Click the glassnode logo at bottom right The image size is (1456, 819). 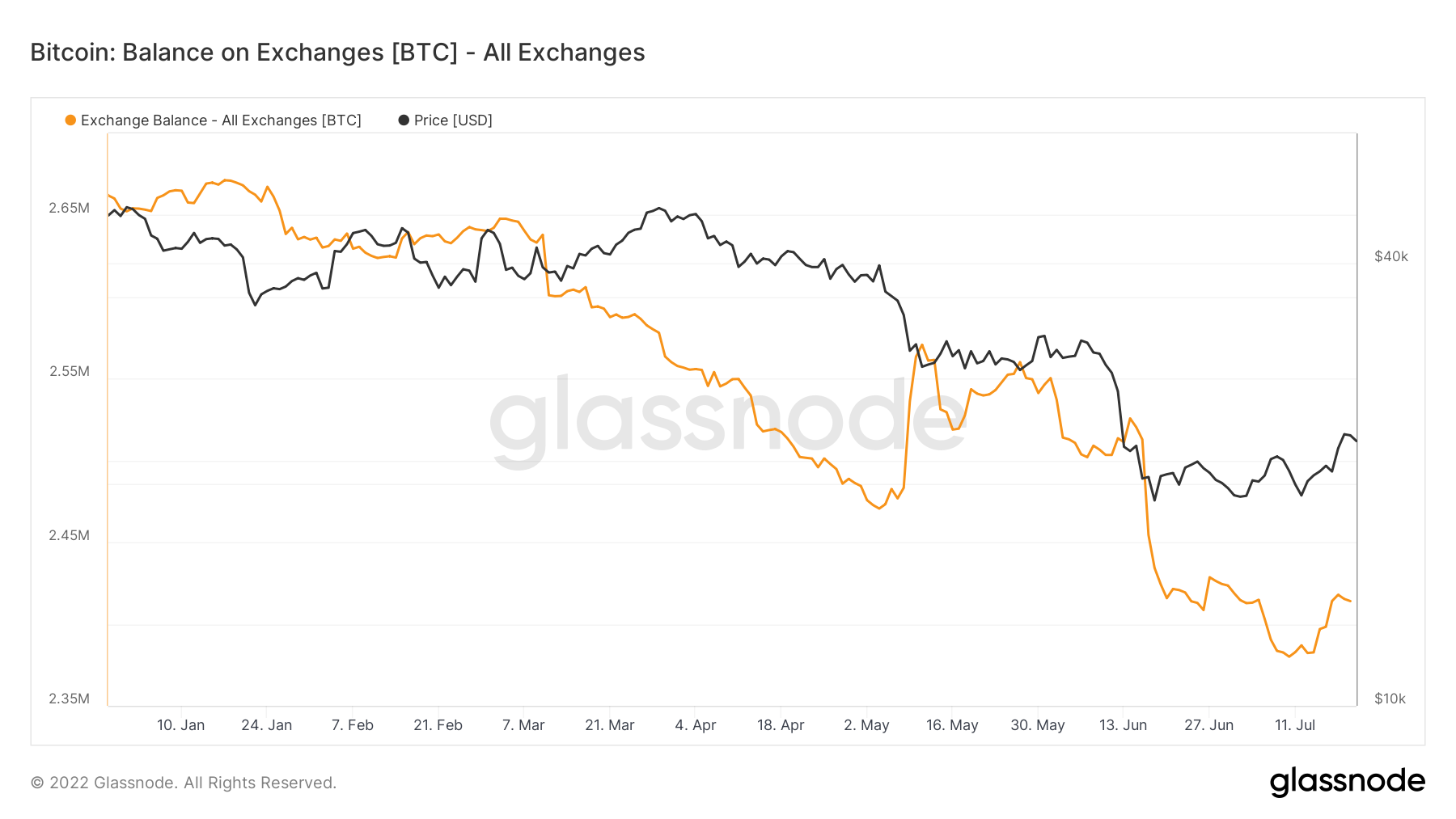coord(1347,782)
